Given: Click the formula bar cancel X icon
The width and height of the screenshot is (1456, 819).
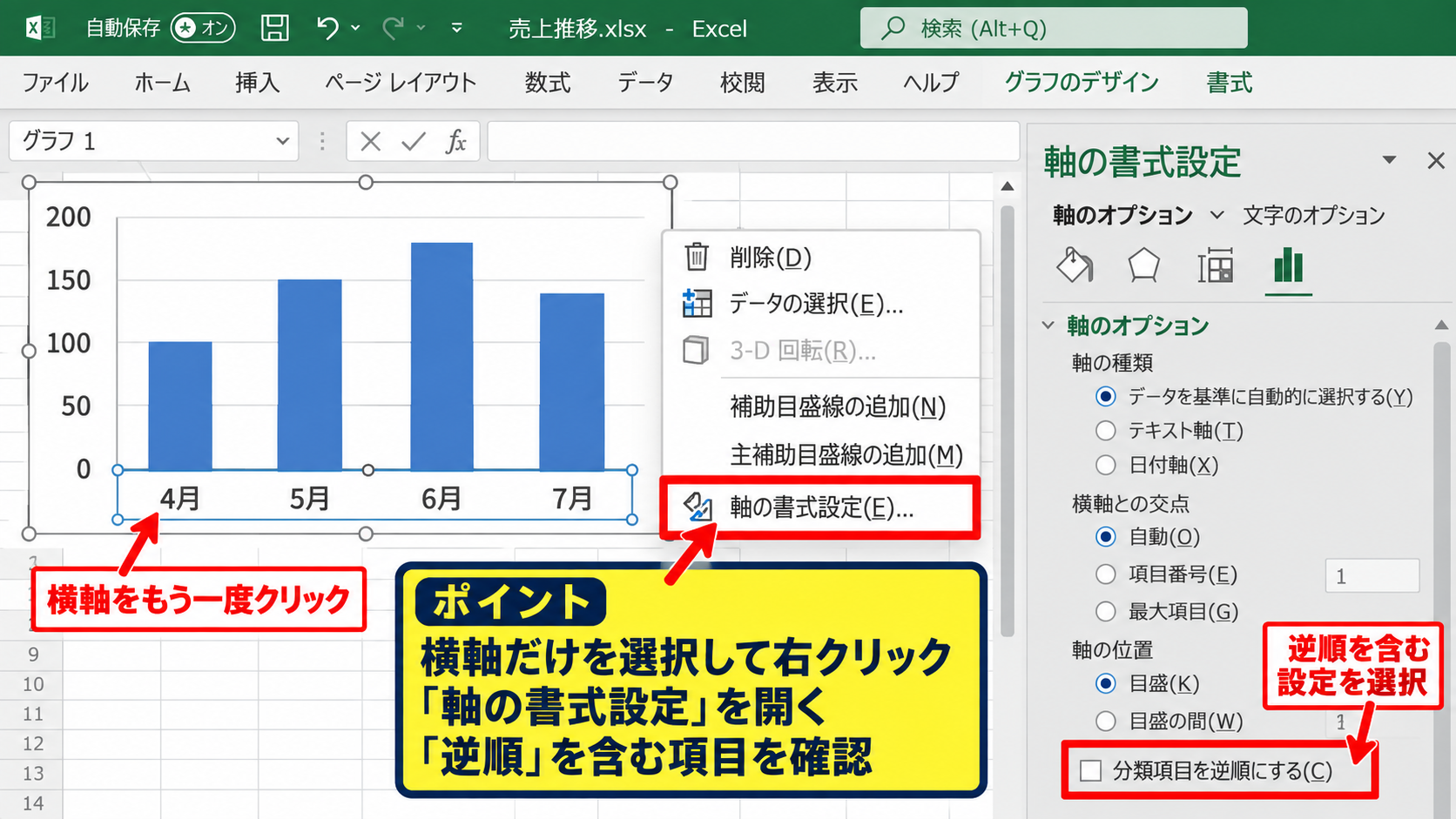Looking at the screenshot, I should click(370, 141).
